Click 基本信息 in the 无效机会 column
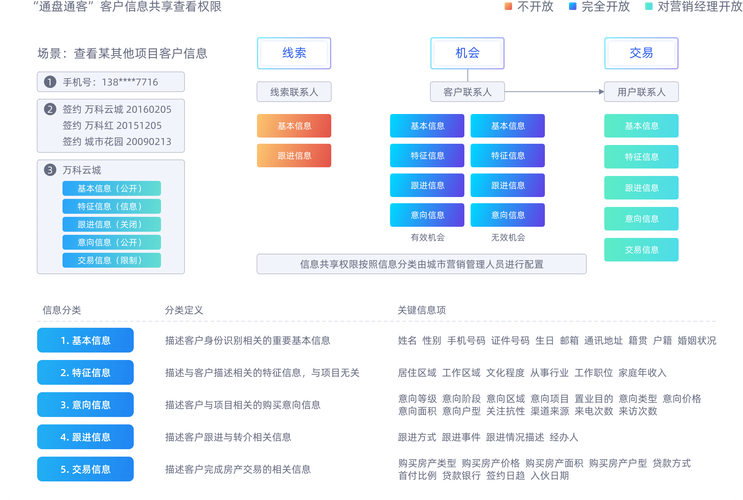Viewport: 743px width, 500px height. coord(507,126)
